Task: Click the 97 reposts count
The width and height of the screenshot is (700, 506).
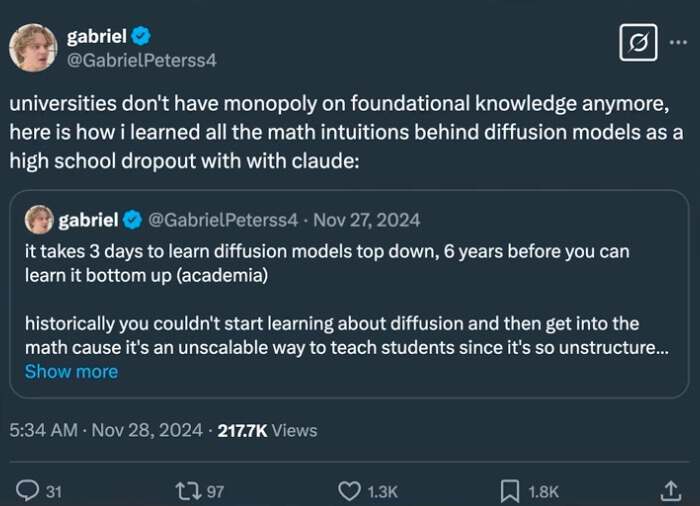Action: [215, 491]
